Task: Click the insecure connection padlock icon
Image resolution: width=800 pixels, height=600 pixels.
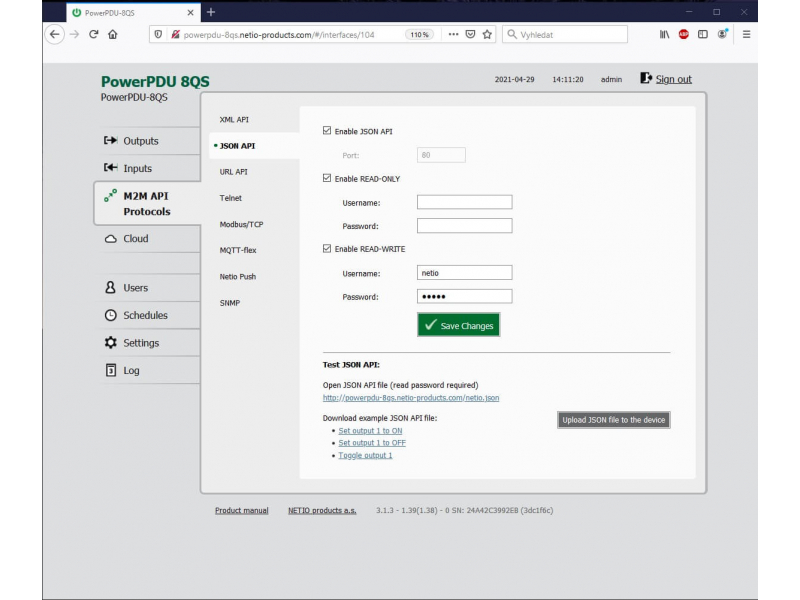Action: [x=176, y=35]
